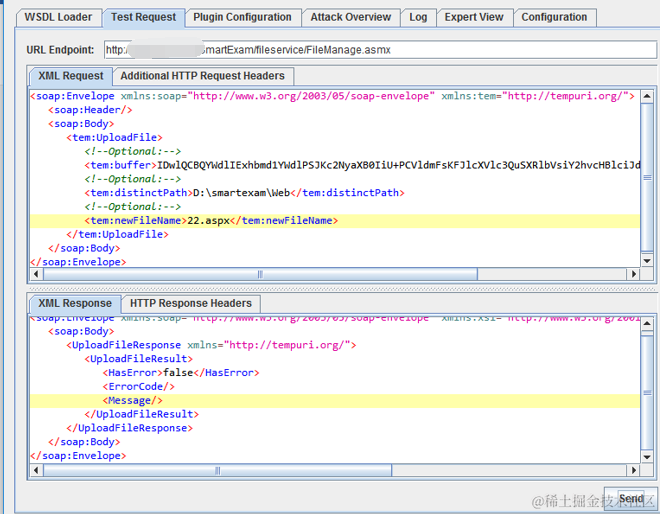The height and width of the screenshot is (514, 660).
Task: Click the 22.aspx newFileName value
Action: (208, 221)
